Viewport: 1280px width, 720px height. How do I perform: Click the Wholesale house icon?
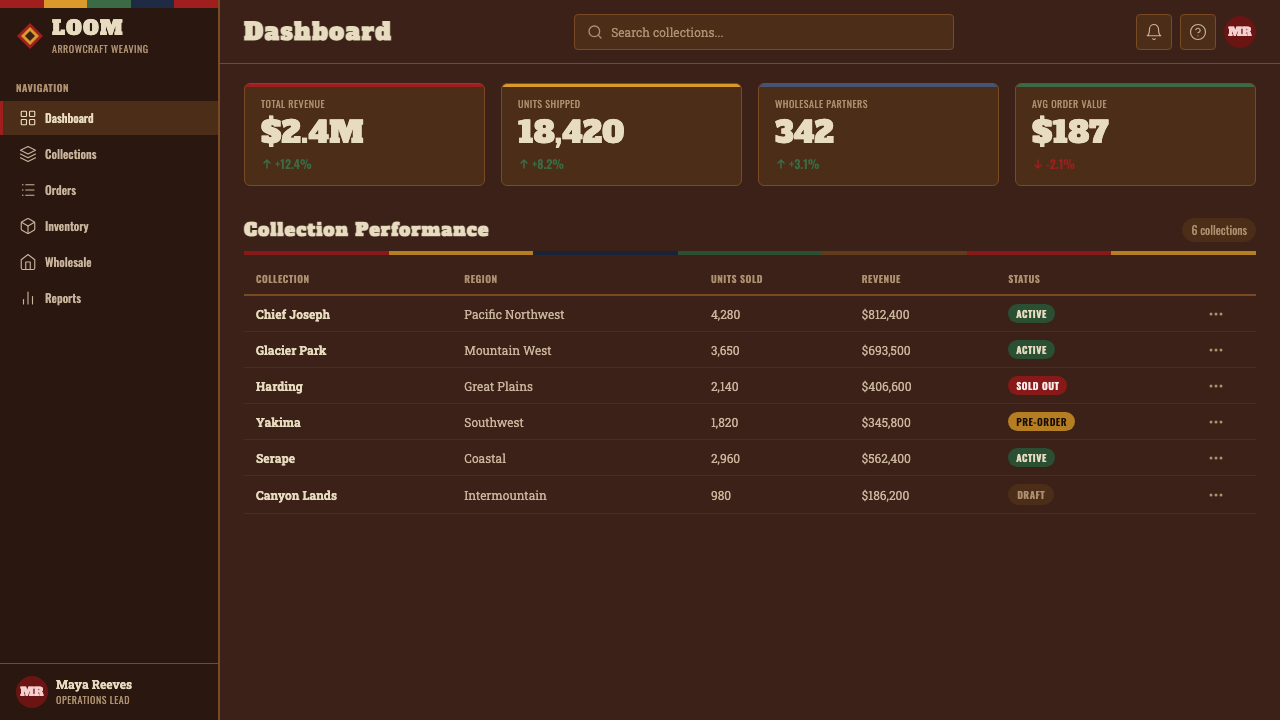tap(28, 262)
